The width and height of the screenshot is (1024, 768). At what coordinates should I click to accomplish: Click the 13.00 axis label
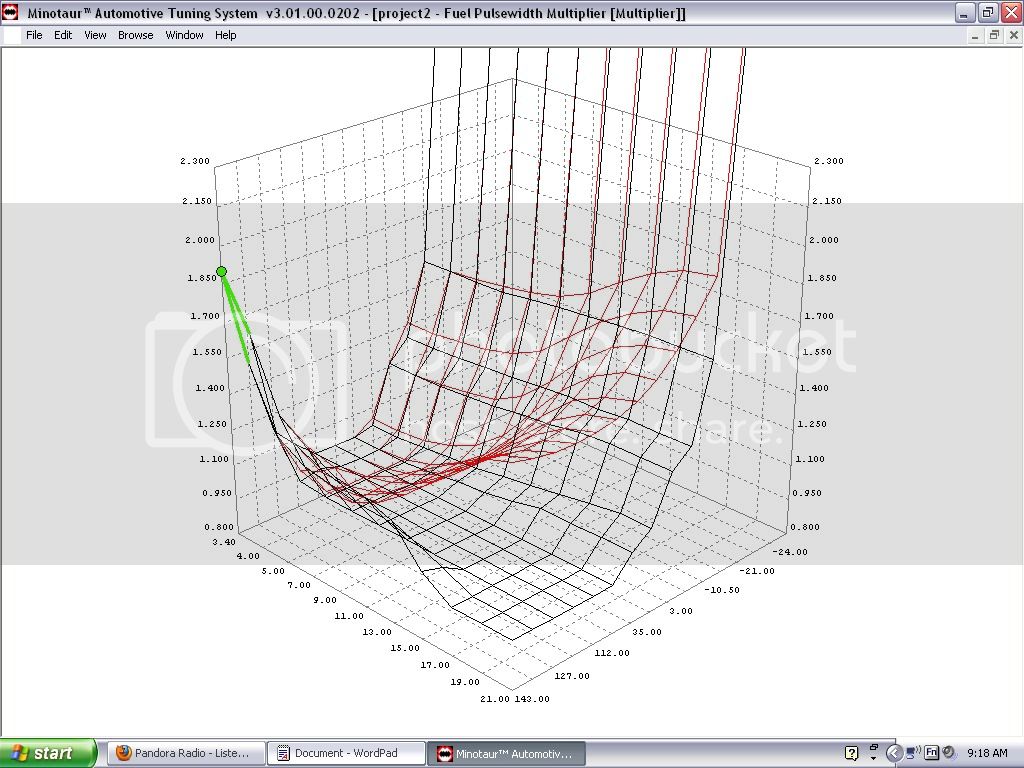pyautogui.click(x=377, y=632)
